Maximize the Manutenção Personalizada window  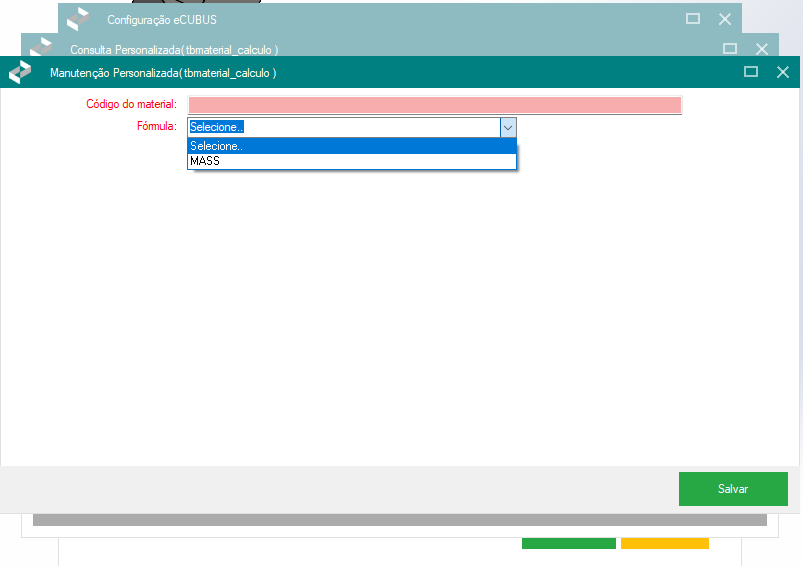pos(751,72)
